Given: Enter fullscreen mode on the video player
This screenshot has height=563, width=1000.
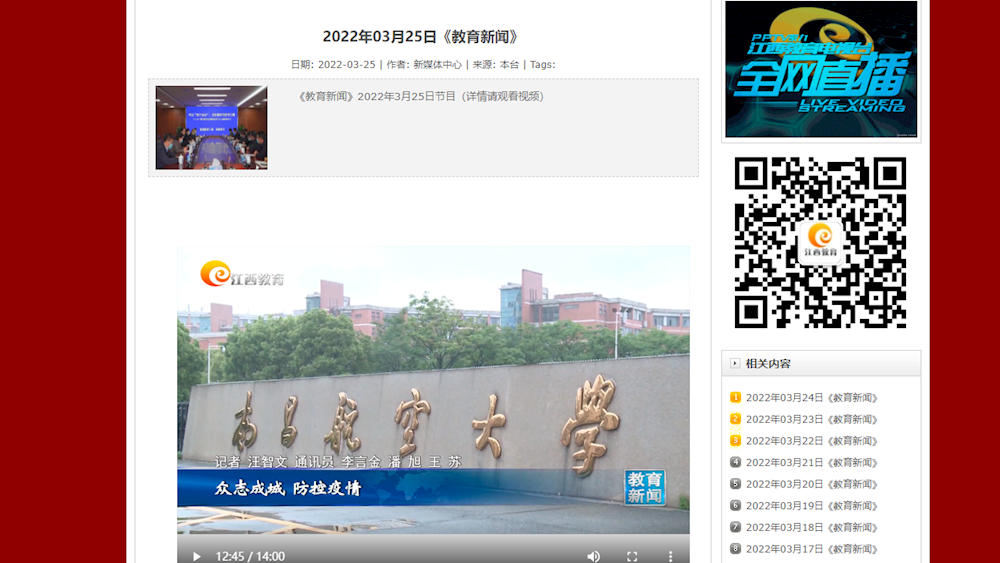Looking at the screenshot, I should tap(632, 556).
